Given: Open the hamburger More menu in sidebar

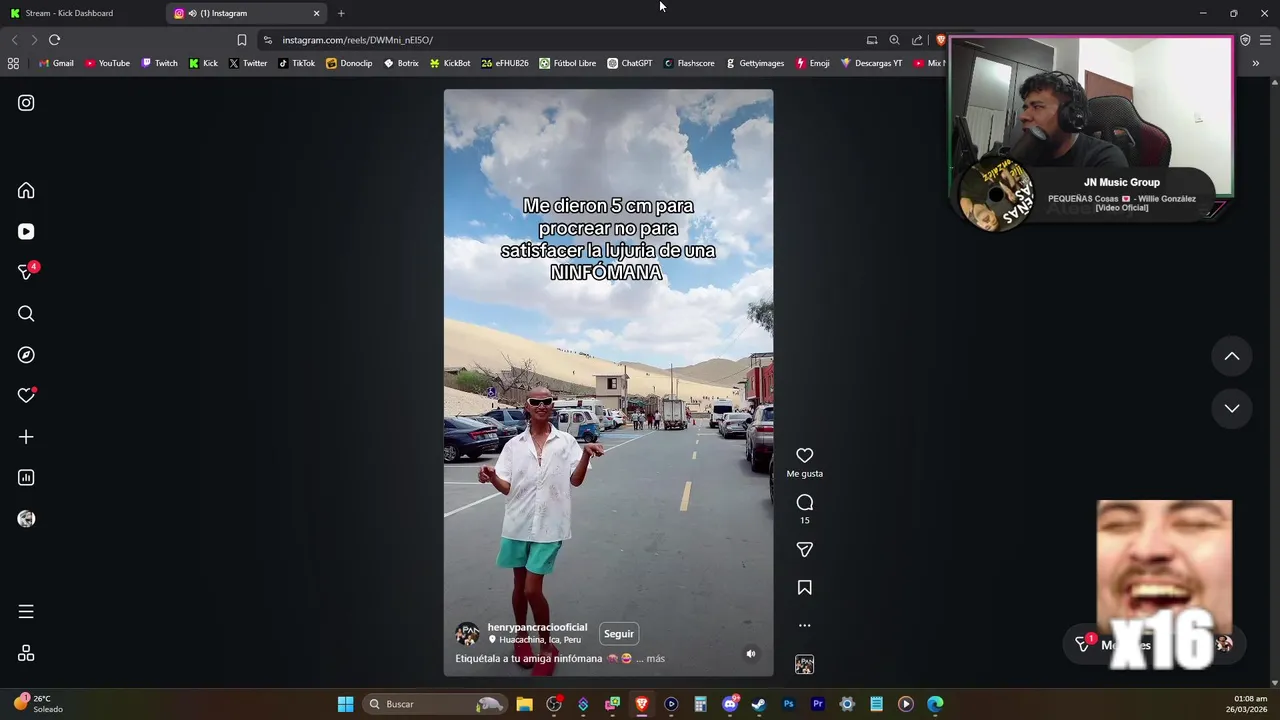Looking at the screenshot, I should pyautogui.click(x=26, y=612).
